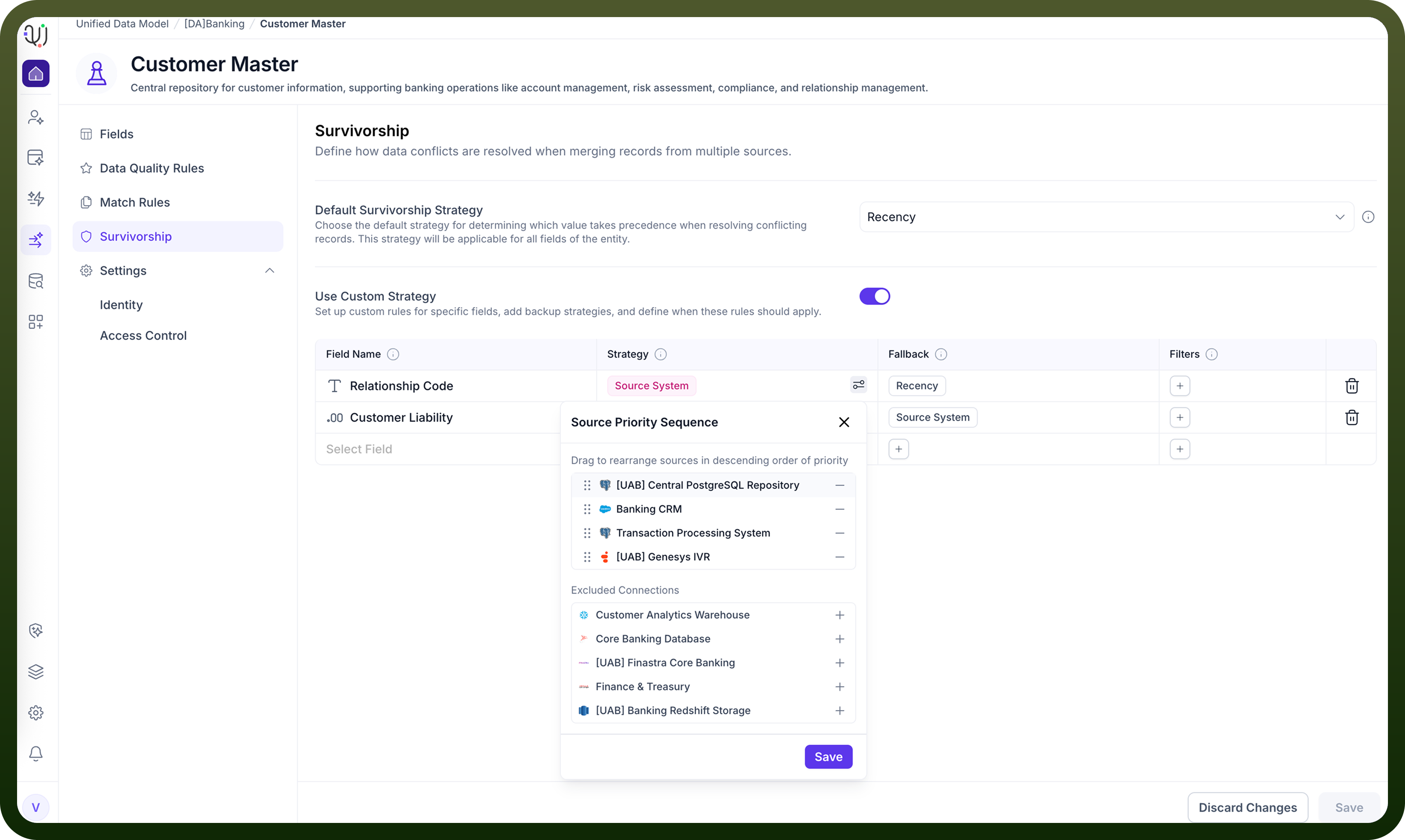Go to Unified Data Model breadcrumb

click(x=122, y=24)
